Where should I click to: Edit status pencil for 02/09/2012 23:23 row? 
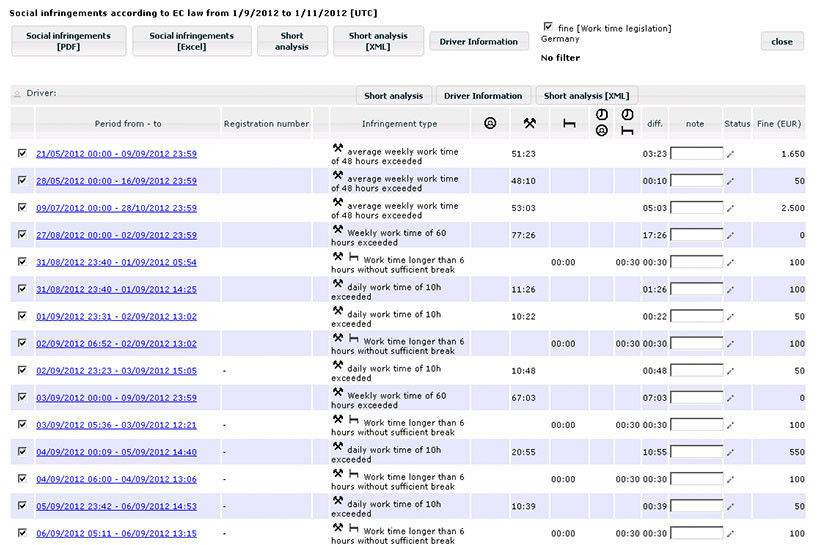pos(730,371)
